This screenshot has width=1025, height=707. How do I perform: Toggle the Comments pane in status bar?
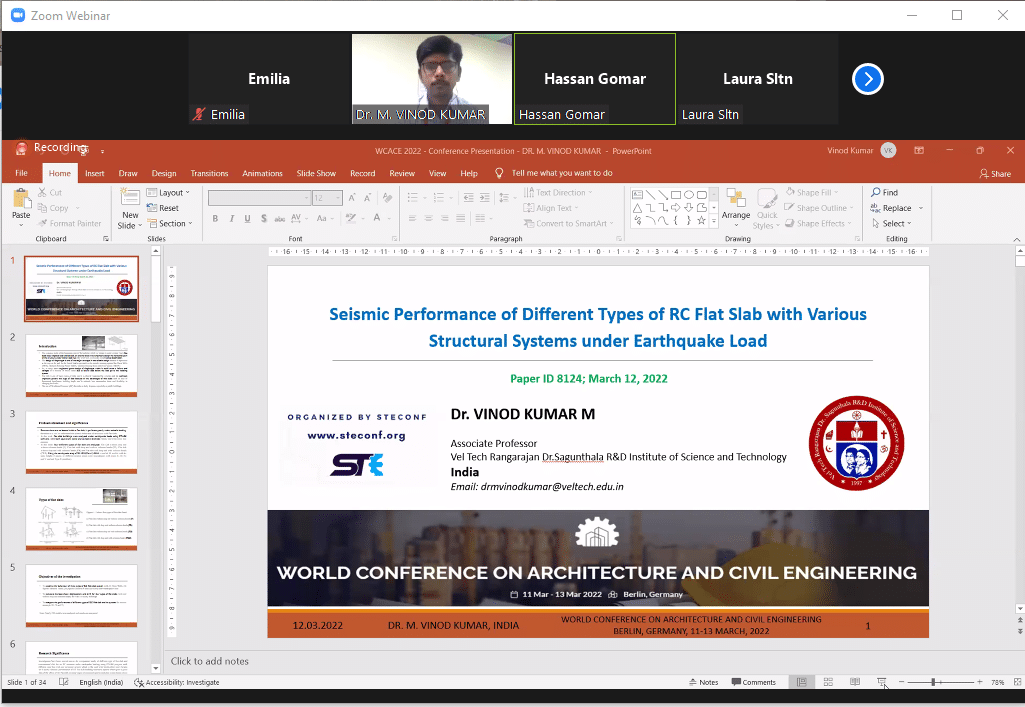[753, 682]
